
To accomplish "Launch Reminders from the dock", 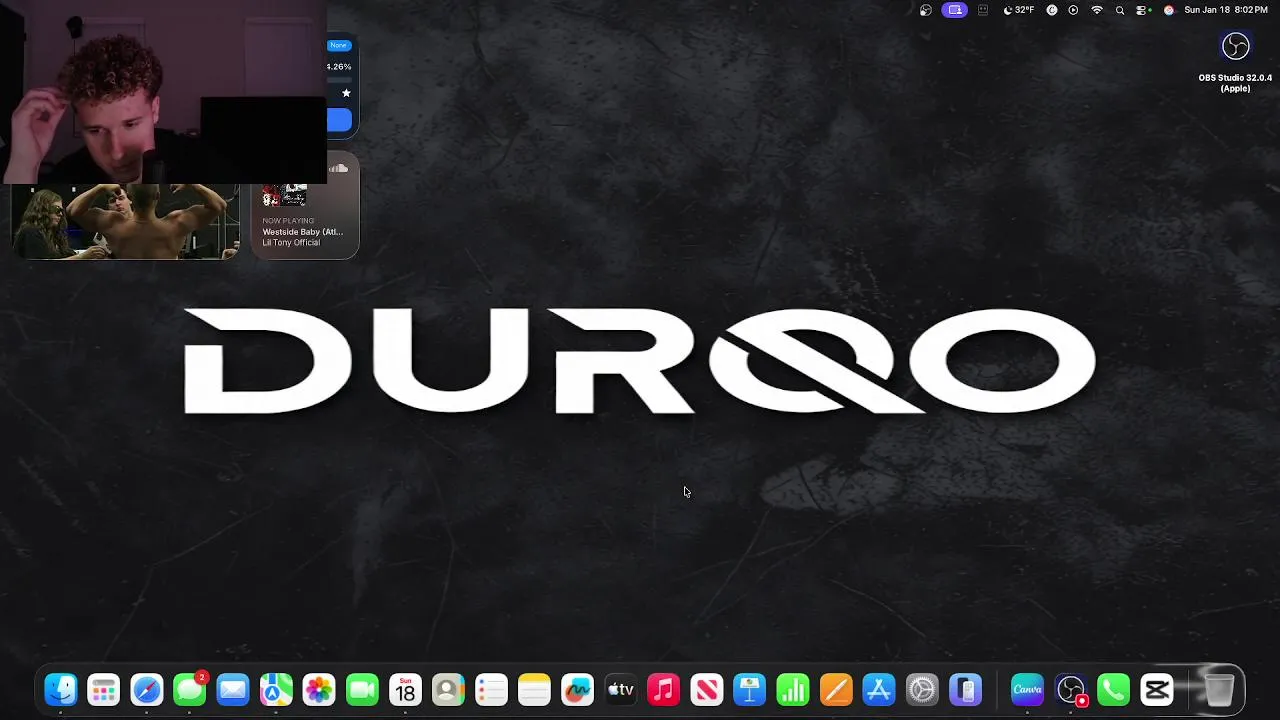I will (x=491, y=690).
